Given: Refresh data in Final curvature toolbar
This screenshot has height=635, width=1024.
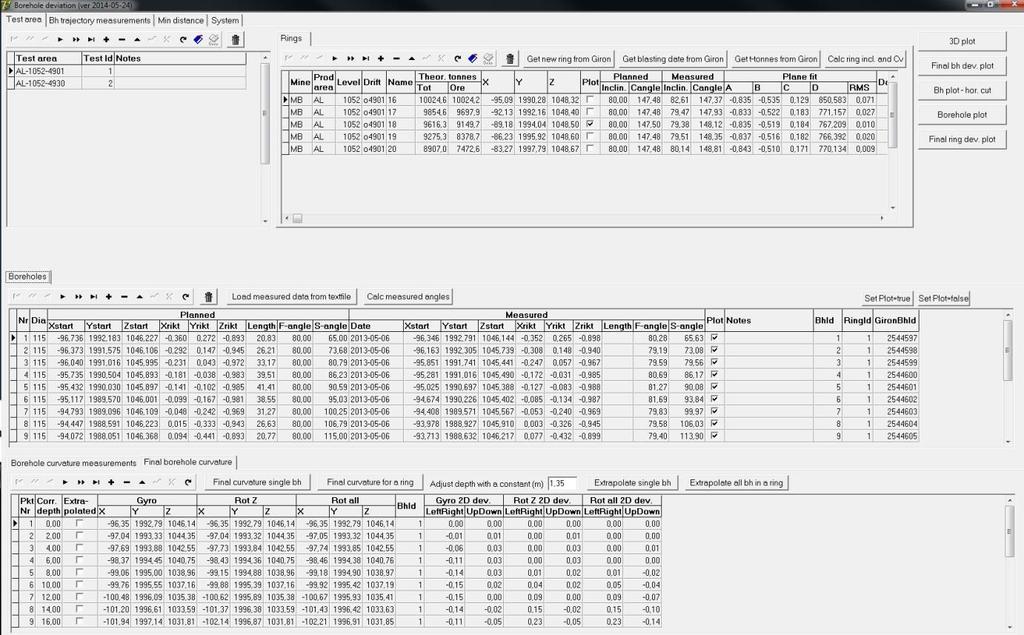Looking at the screenshot, I should tap(187, 482).
